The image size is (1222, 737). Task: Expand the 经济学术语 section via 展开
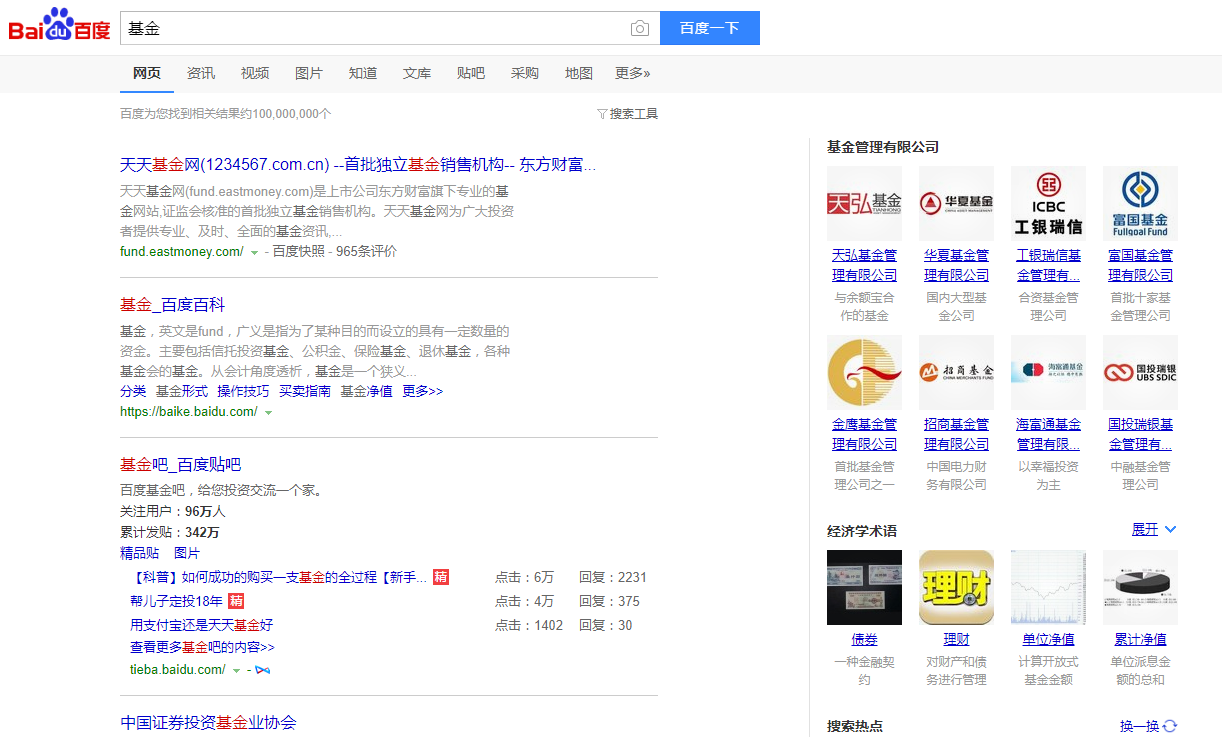point(1145,529)
